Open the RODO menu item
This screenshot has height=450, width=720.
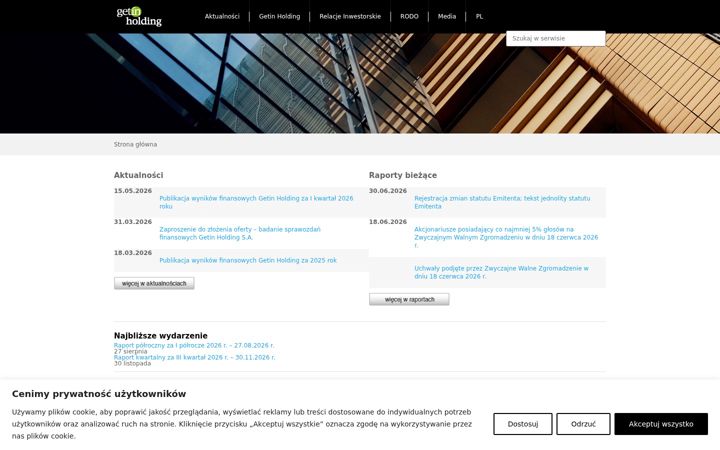click(409, 17)
